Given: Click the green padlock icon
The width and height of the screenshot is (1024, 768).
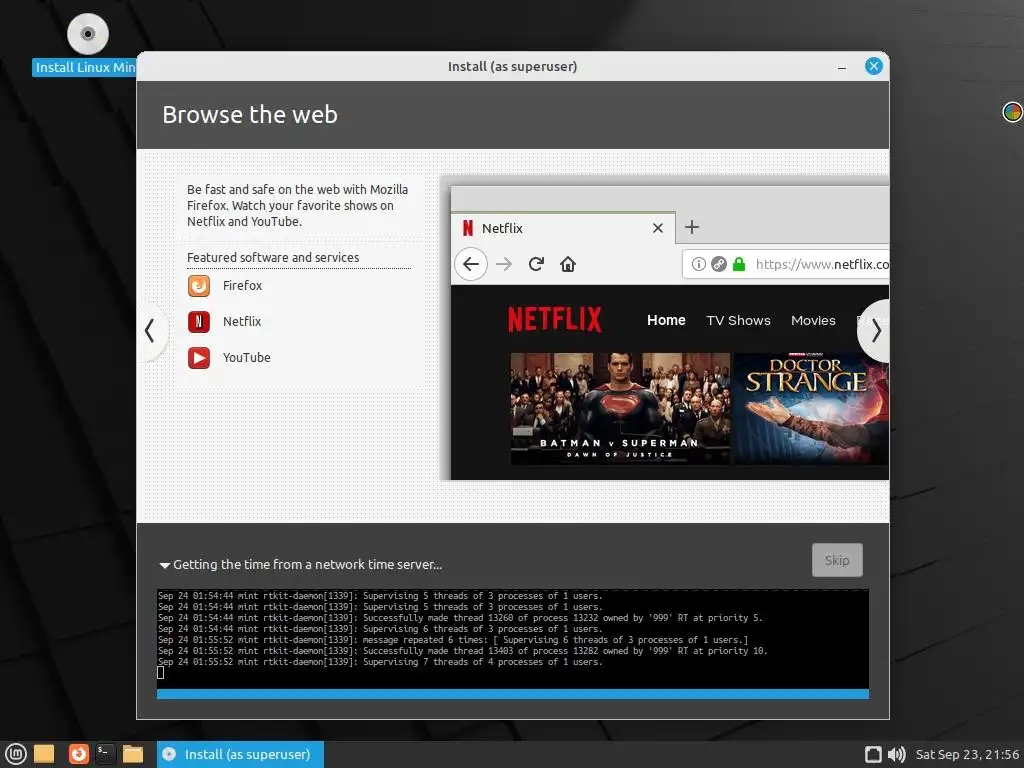Looking at the screenshot, I should point(739,264).
